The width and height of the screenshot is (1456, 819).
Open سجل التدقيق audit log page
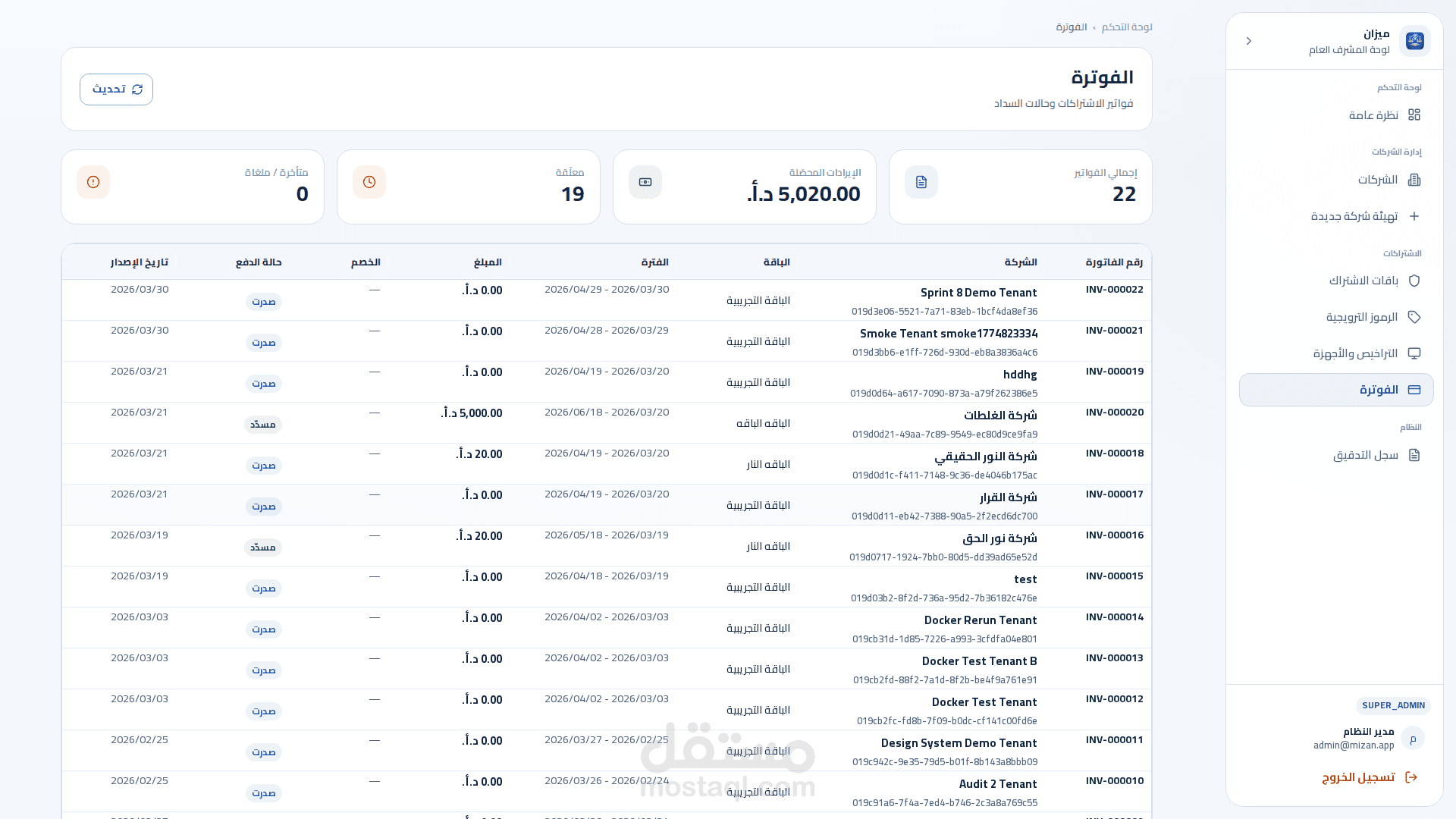1365,455
